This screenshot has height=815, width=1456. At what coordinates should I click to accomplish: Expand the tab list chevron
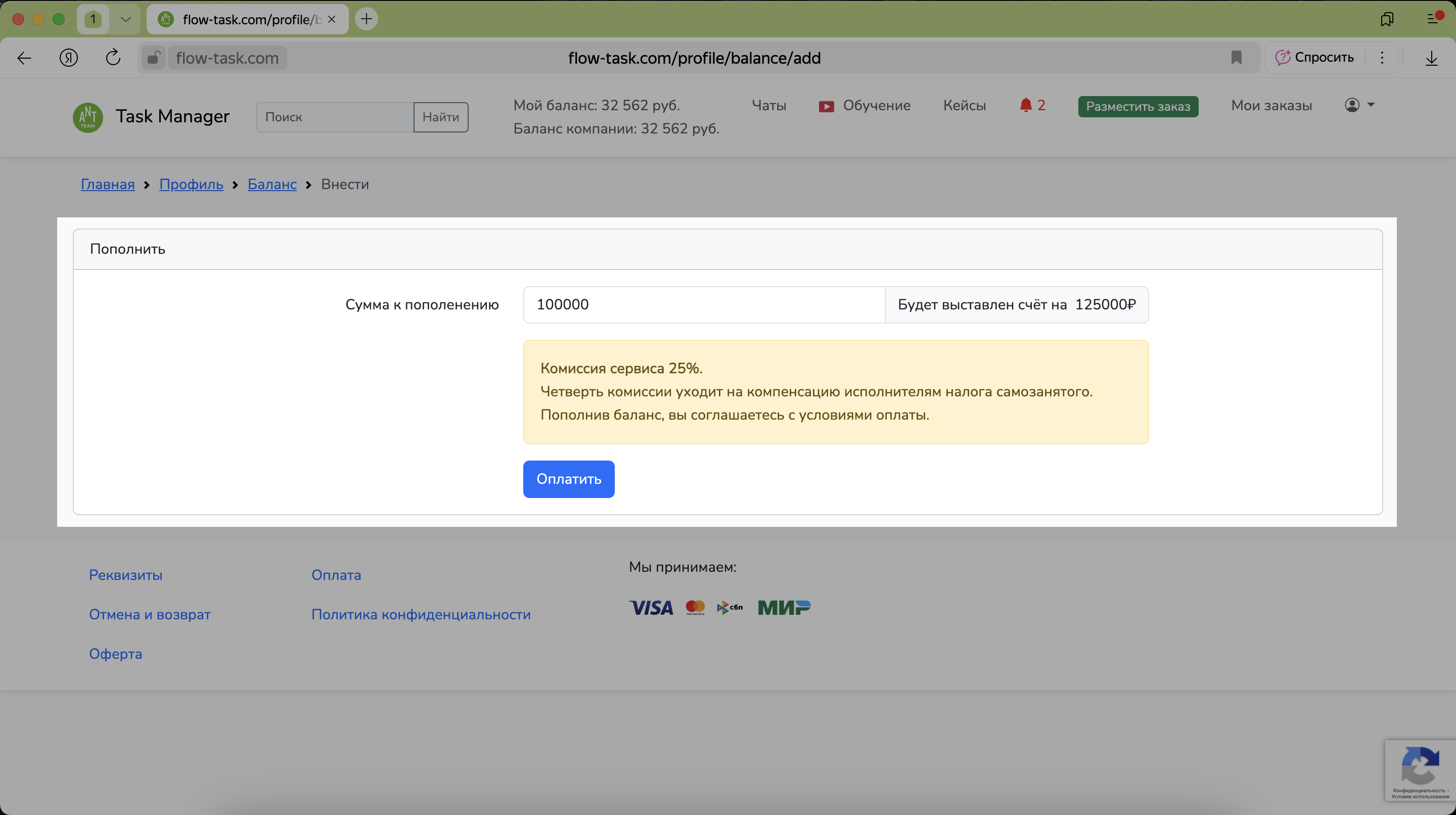(125, 19)
